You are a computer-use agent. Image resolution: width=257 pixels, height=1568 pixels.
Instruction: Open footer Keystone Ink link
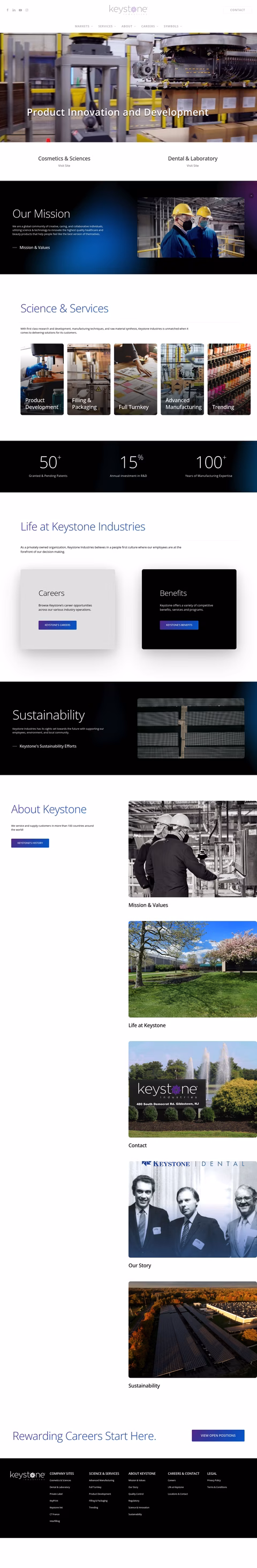point(56,1507)
